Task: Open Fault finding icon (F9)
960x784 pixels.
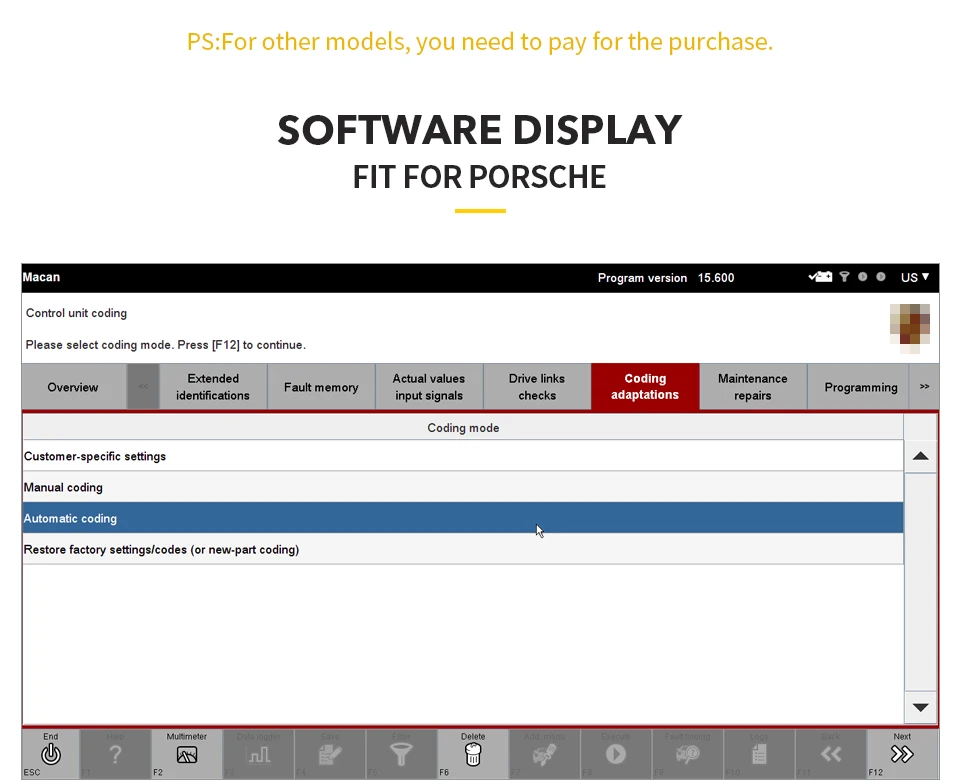Action: (x=688, y=754)
